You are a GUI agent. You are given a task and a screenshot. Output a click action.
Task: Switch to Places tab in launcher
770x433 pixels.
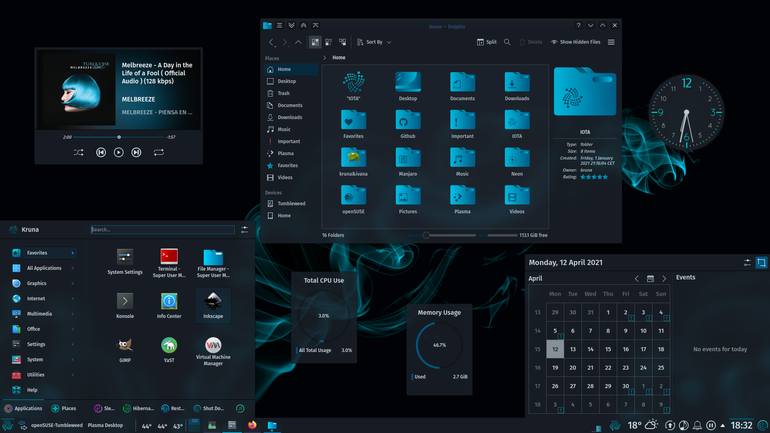pyautogui.click(x=64, y=408)
